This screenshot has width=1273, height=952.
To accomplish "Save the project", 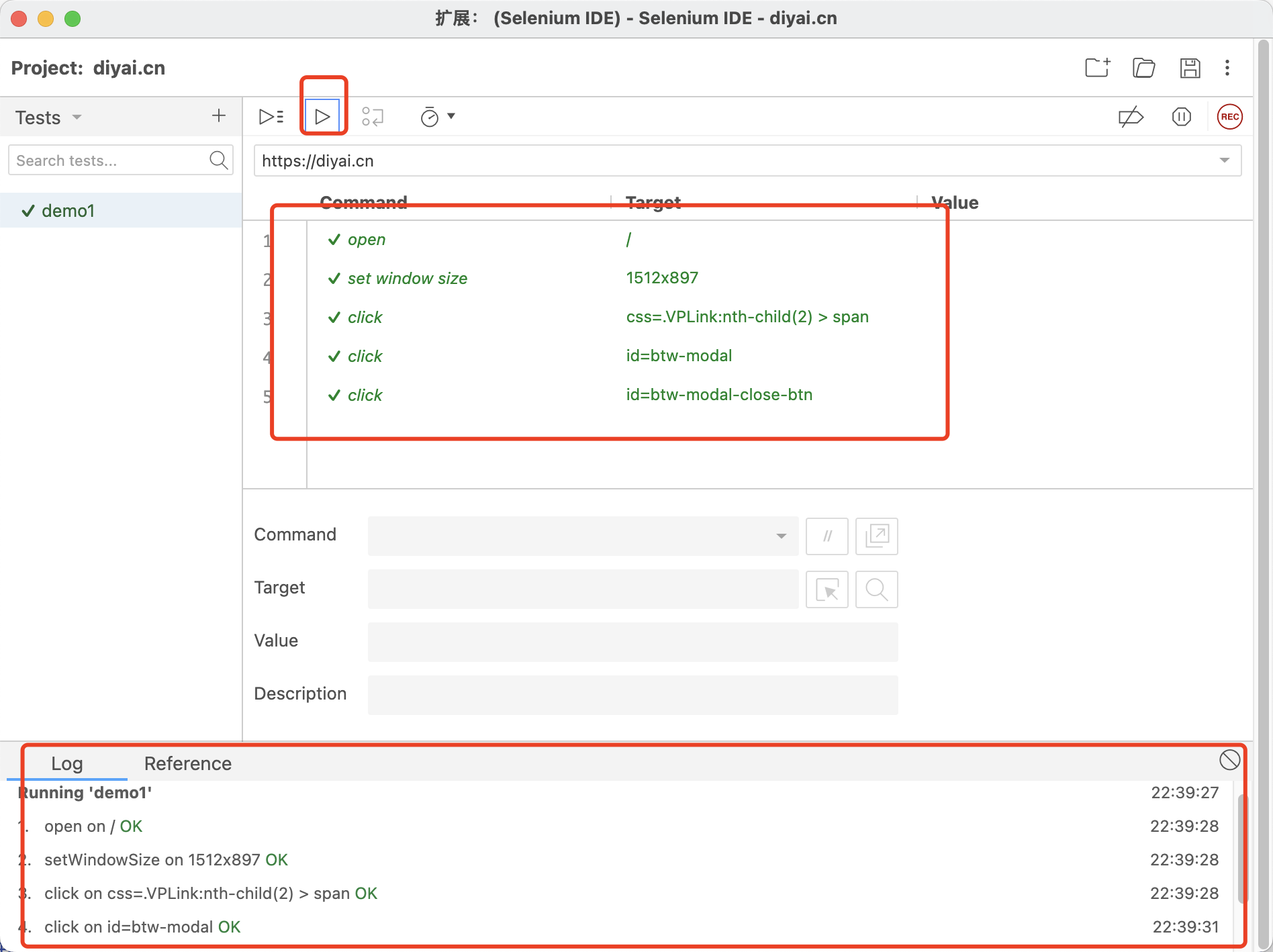I will (x=1190, y=68).
